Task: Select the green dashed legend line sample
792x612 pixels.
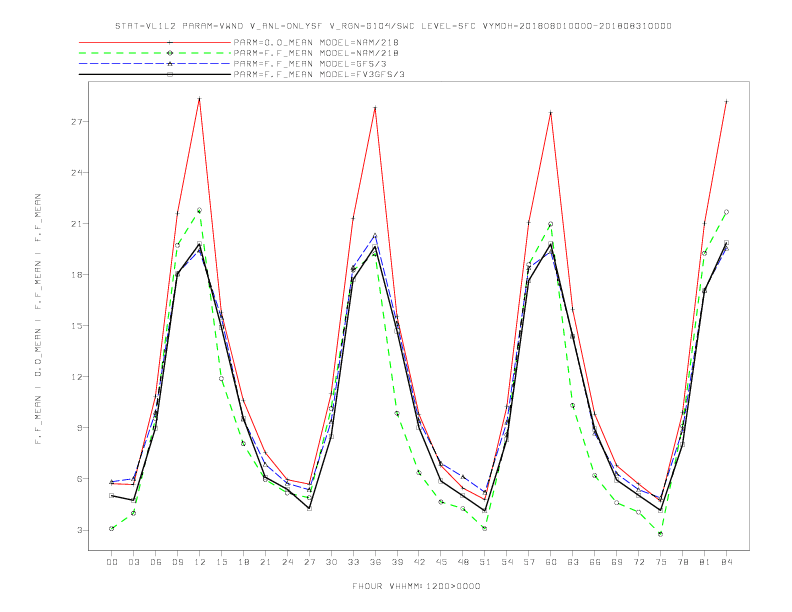Action: point(155,53)
